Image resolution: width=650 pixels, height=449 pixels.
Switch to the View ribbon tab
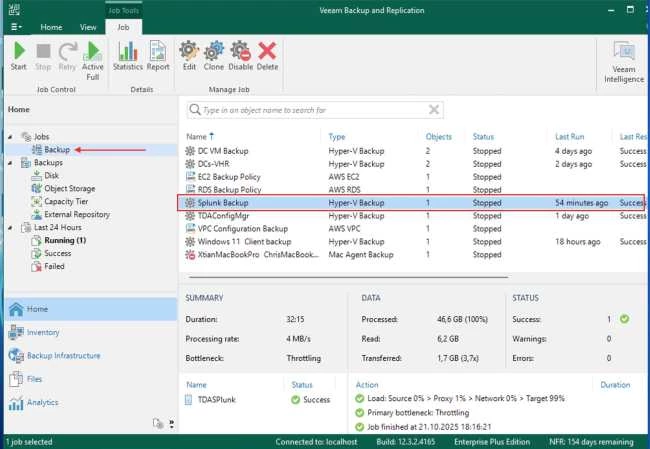point(88,28)
